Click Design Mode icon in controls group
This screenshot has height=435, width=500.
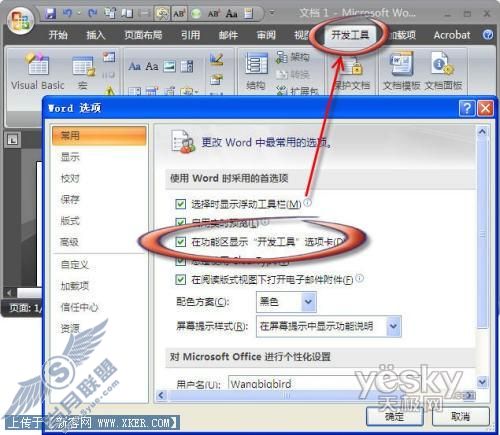217,60
